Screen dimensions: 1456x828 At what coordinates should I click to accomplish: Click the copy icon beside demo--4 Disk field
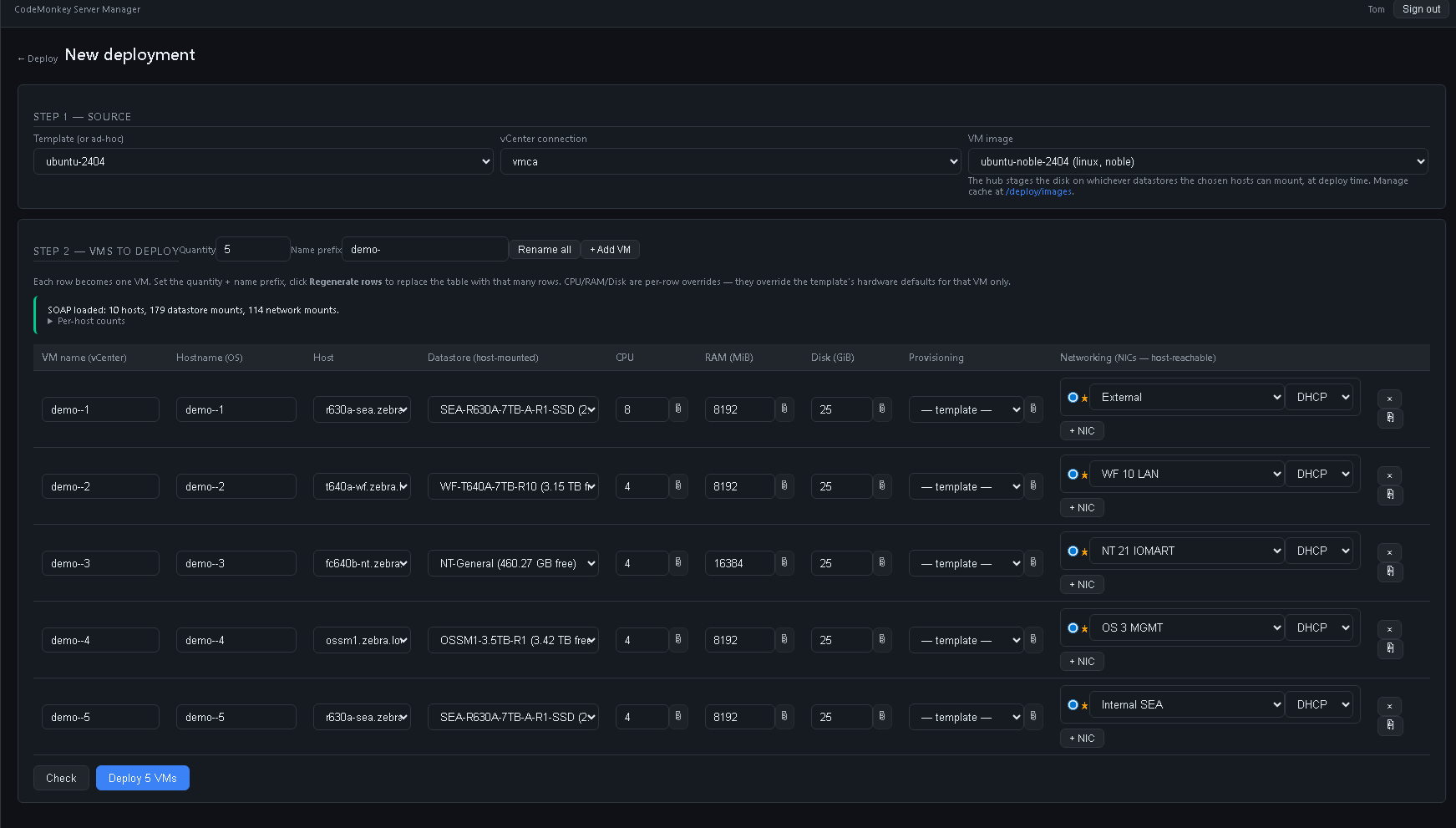click(x=882, y=640)
